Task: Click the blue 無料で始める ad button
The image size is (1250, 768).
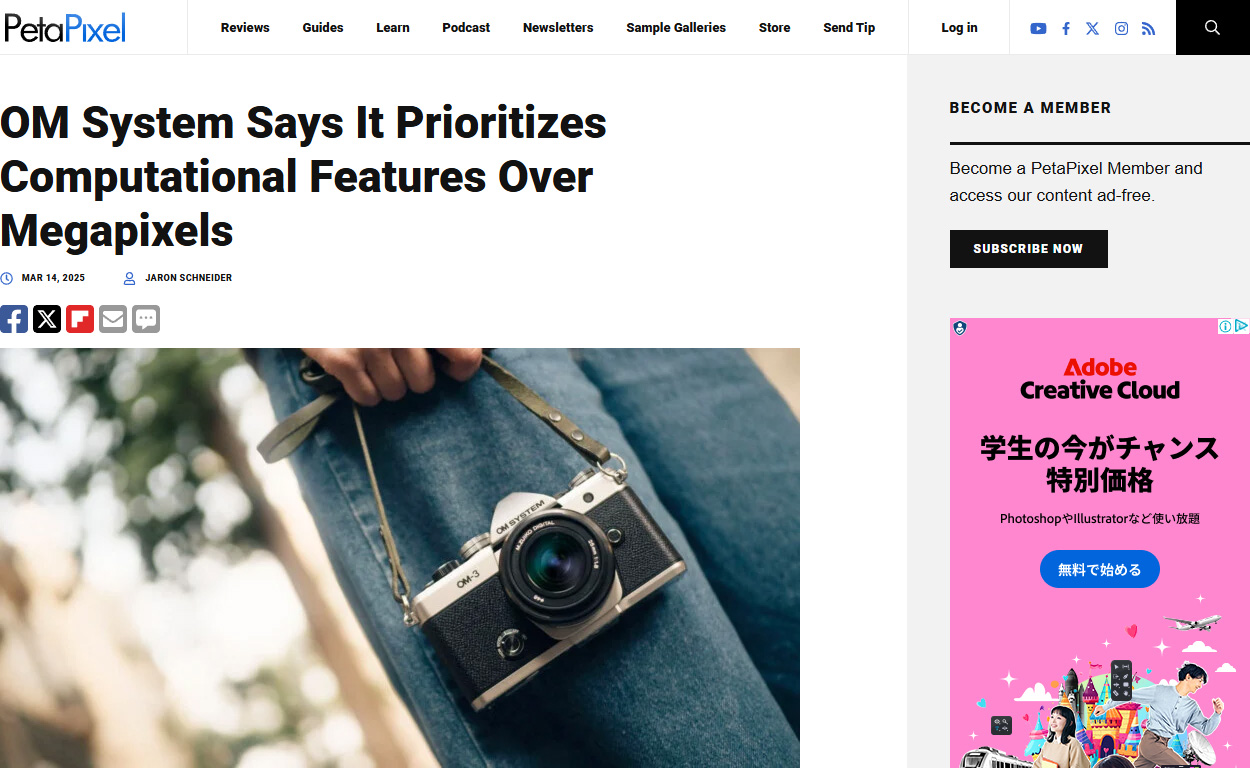Action: (1099, 569)
